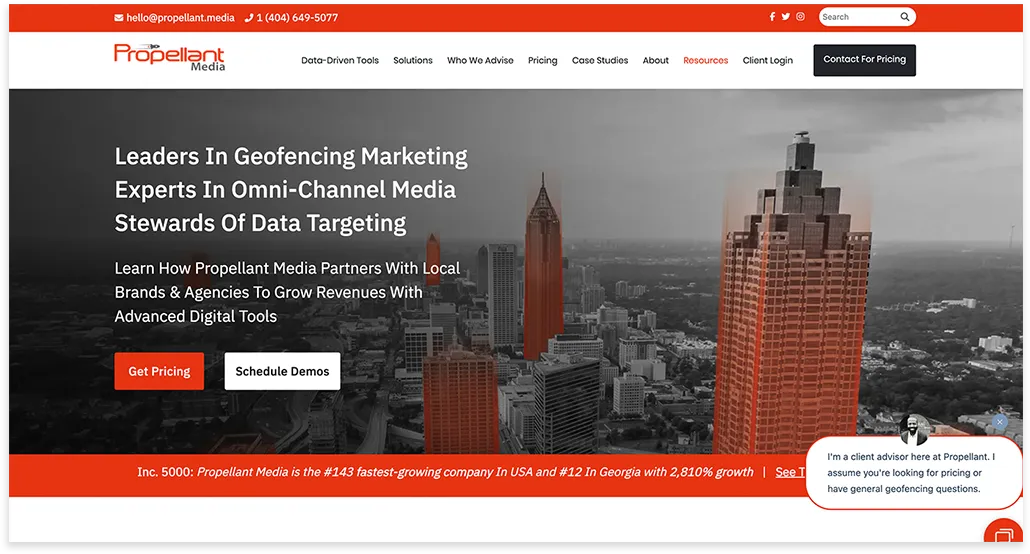1030x554 pixels.
Task: Close the chat advisor popup
Action: point(999,422)
